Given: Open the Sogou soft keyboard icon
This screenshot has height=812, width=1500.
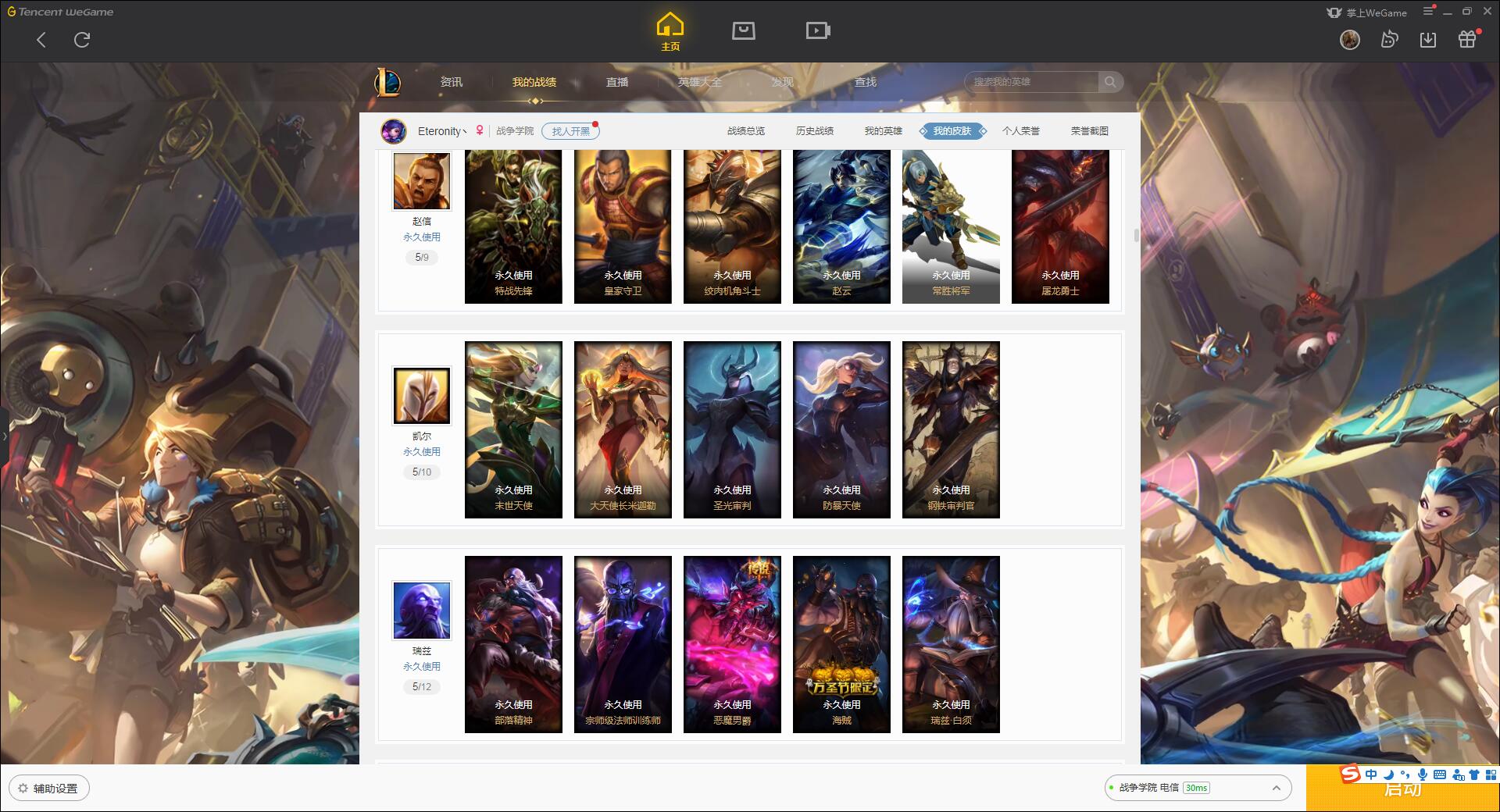Looking at the screenshot, I should (x=1439, y=775).
